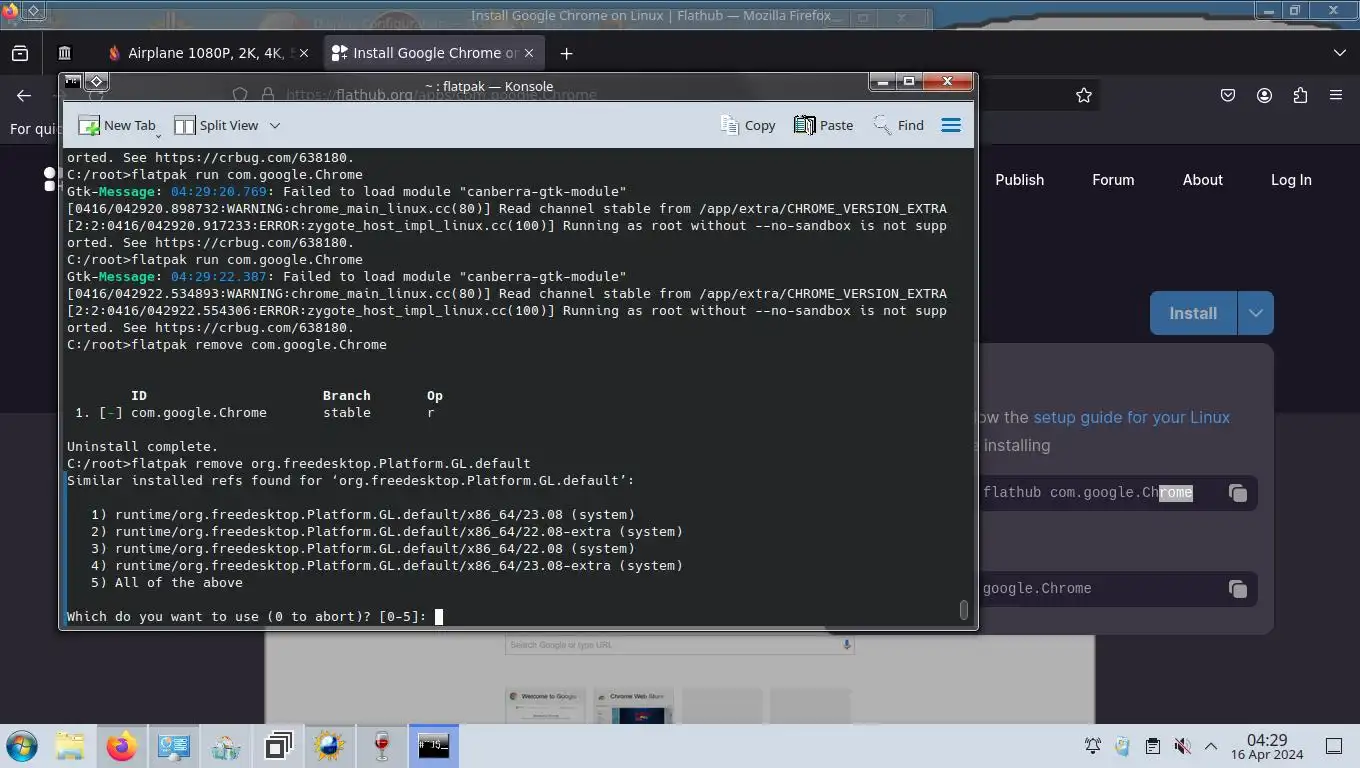Open the Firefox account icon
1360x768 pixels.
coord(1264,95)
